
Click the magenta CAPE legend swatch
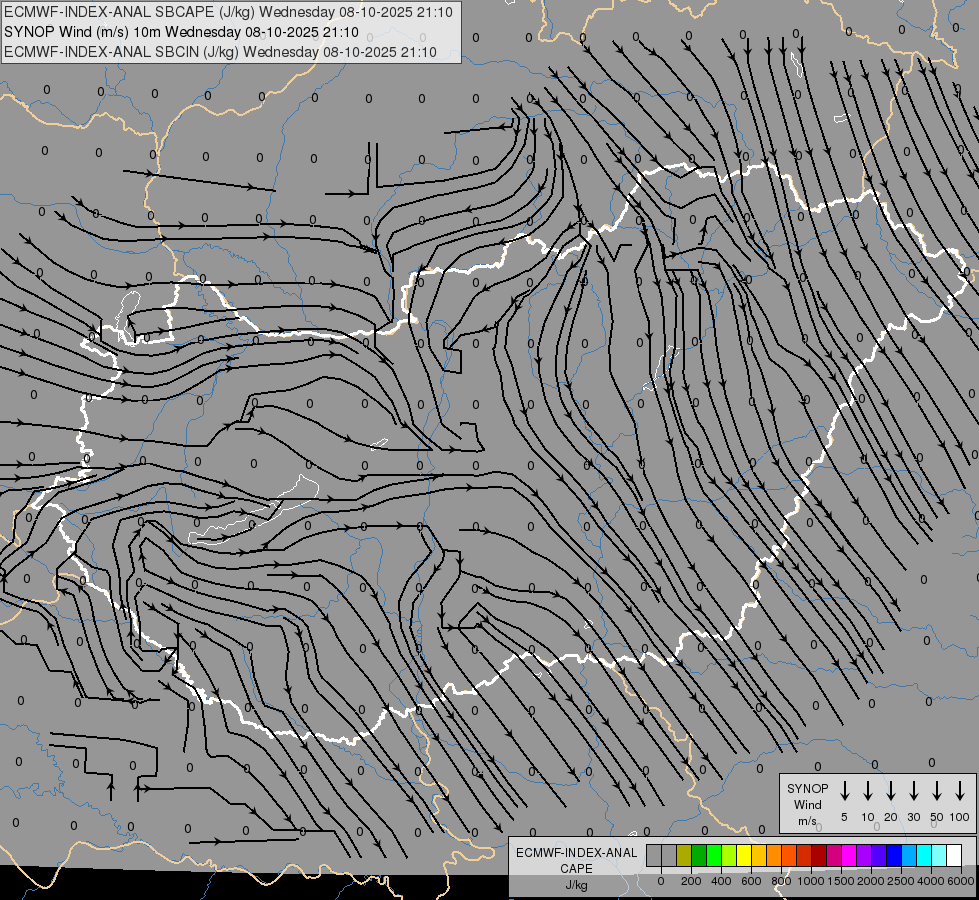pos(849,856)
